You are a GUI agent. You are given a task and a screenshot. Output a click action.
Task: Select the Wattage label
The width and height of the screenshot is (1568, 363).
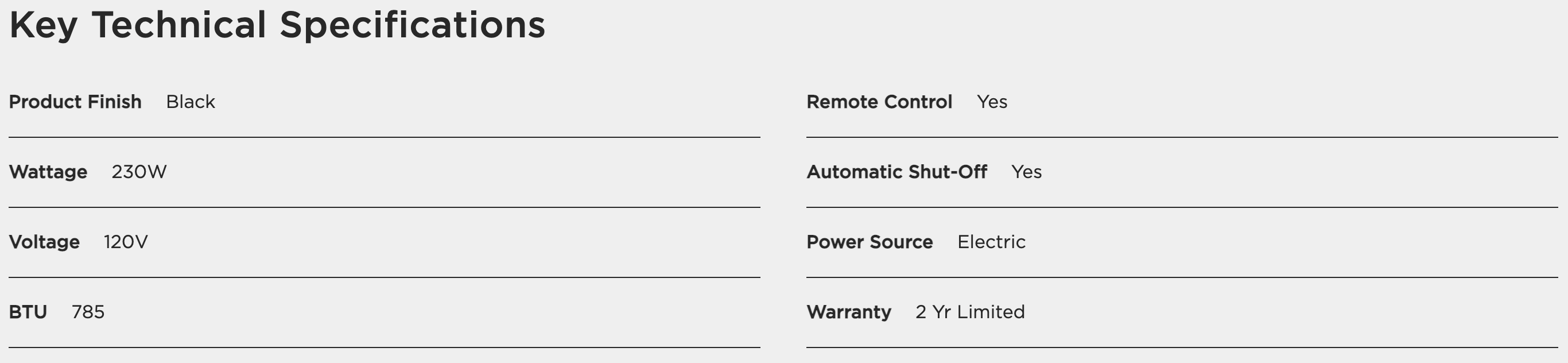coord(48,172)
